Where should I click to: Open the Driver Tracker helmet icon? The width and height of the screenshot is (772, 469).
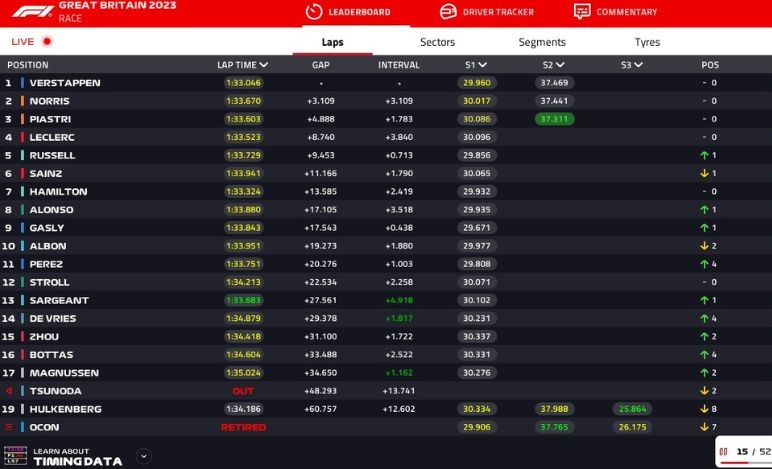click(448, 12)
